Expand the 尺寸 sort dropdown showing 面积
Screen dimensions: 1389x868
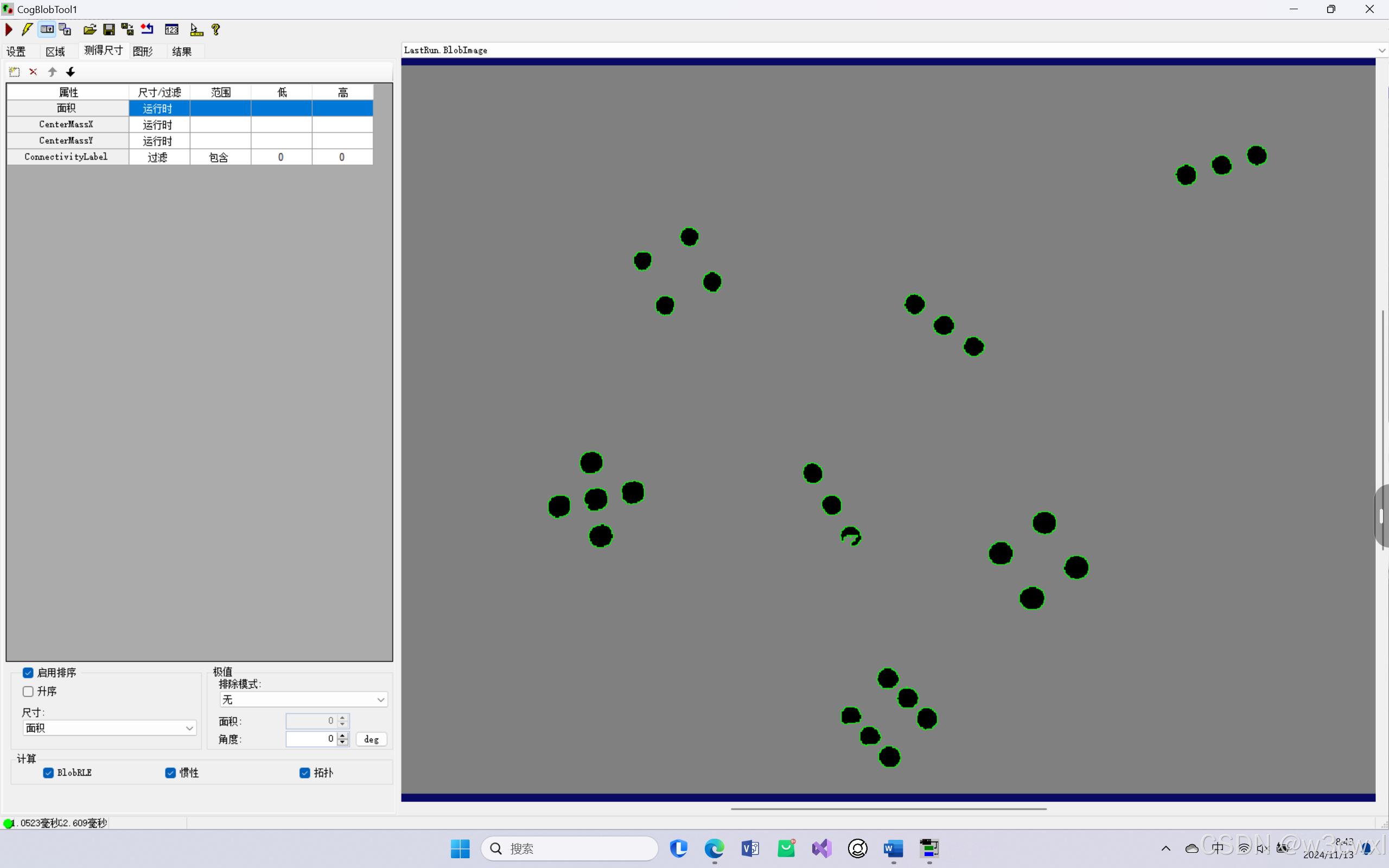[109, 728]
